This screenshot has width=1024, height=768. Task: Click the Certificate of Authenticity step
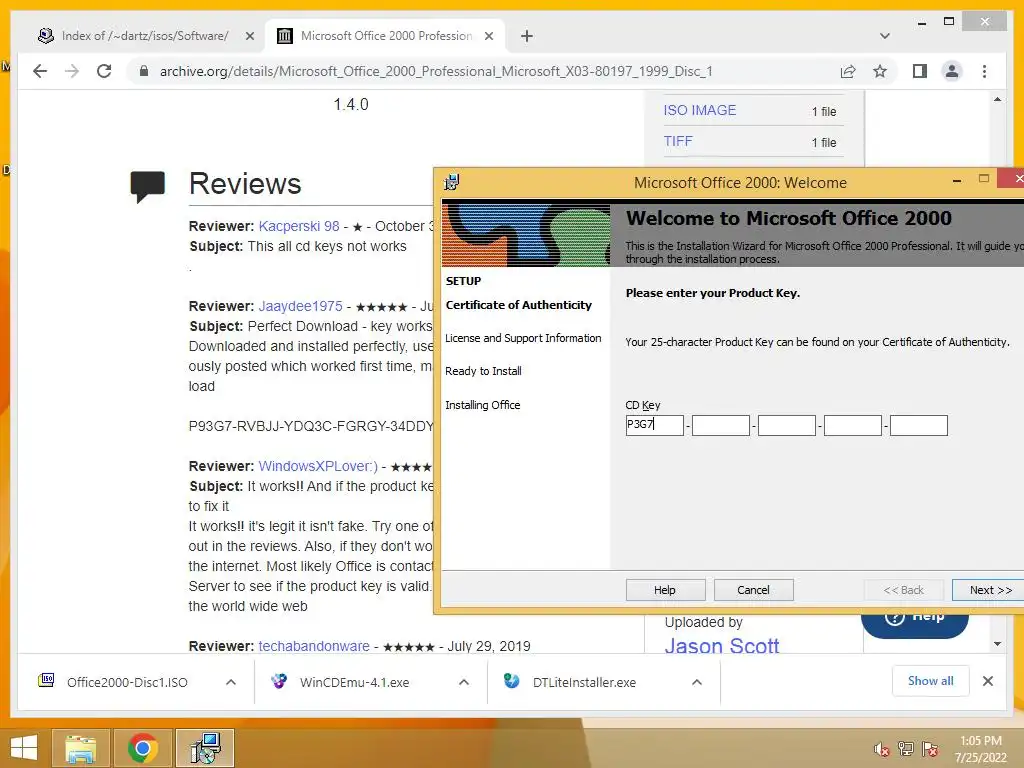coord(519,305)
